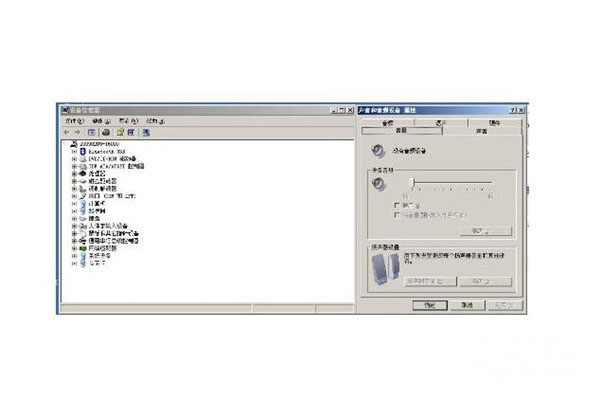Open the 文件(F) menu in Device Manager
The image size is (600, 400).
74,121
